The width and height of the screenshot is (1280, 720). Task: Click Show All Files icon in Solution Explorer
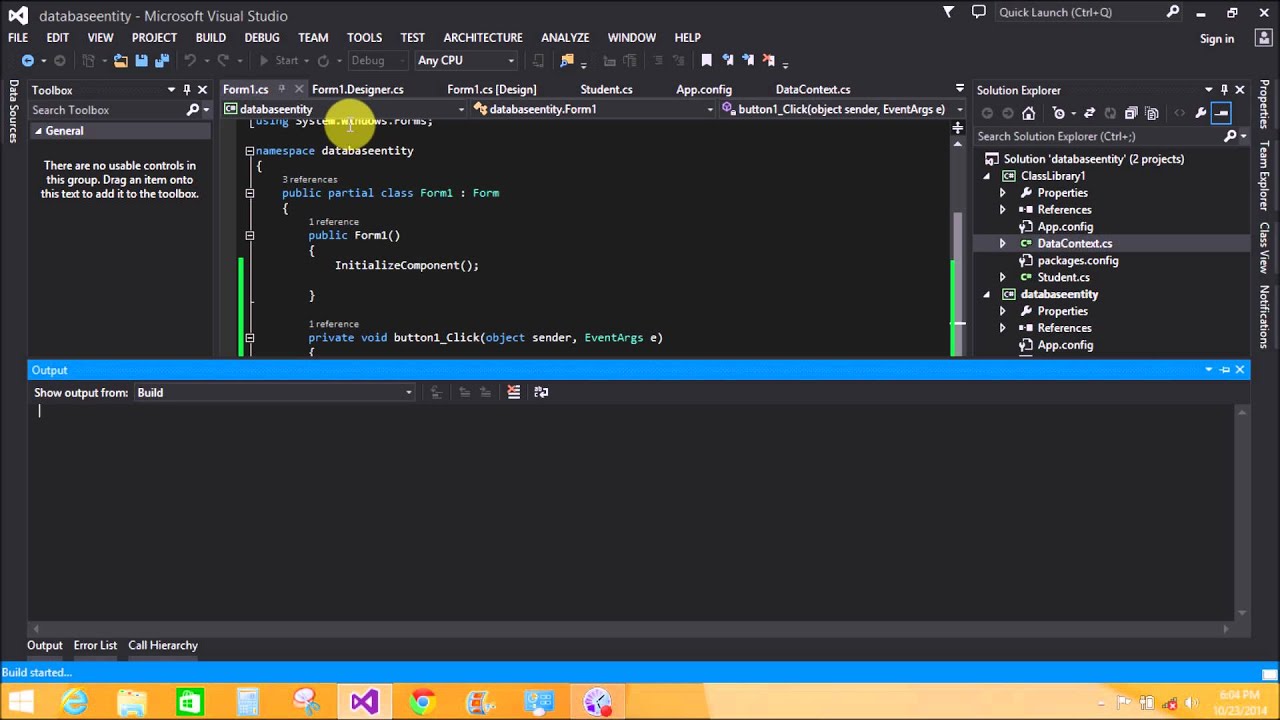tap(1152, 113)
